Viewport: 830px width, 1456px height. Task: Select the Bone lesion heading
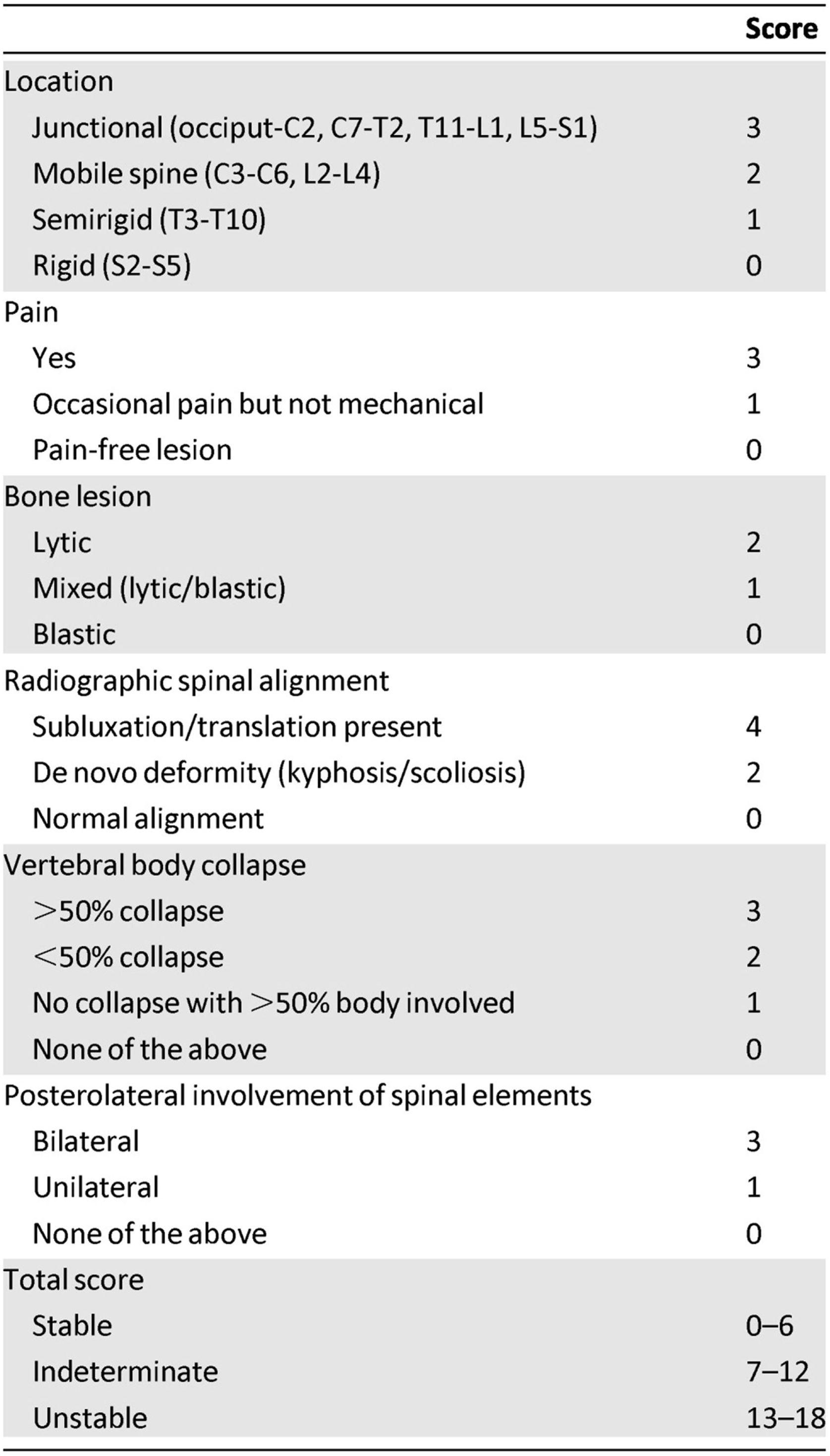coord(78,497)
